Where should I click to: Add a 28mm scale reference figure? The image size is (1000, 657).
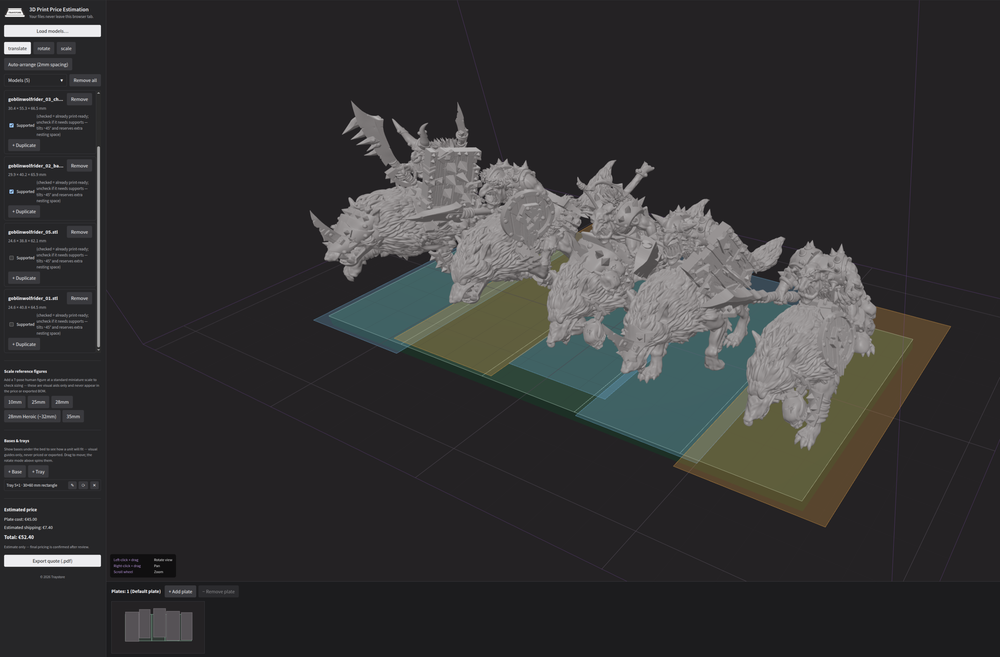[62, 402]
